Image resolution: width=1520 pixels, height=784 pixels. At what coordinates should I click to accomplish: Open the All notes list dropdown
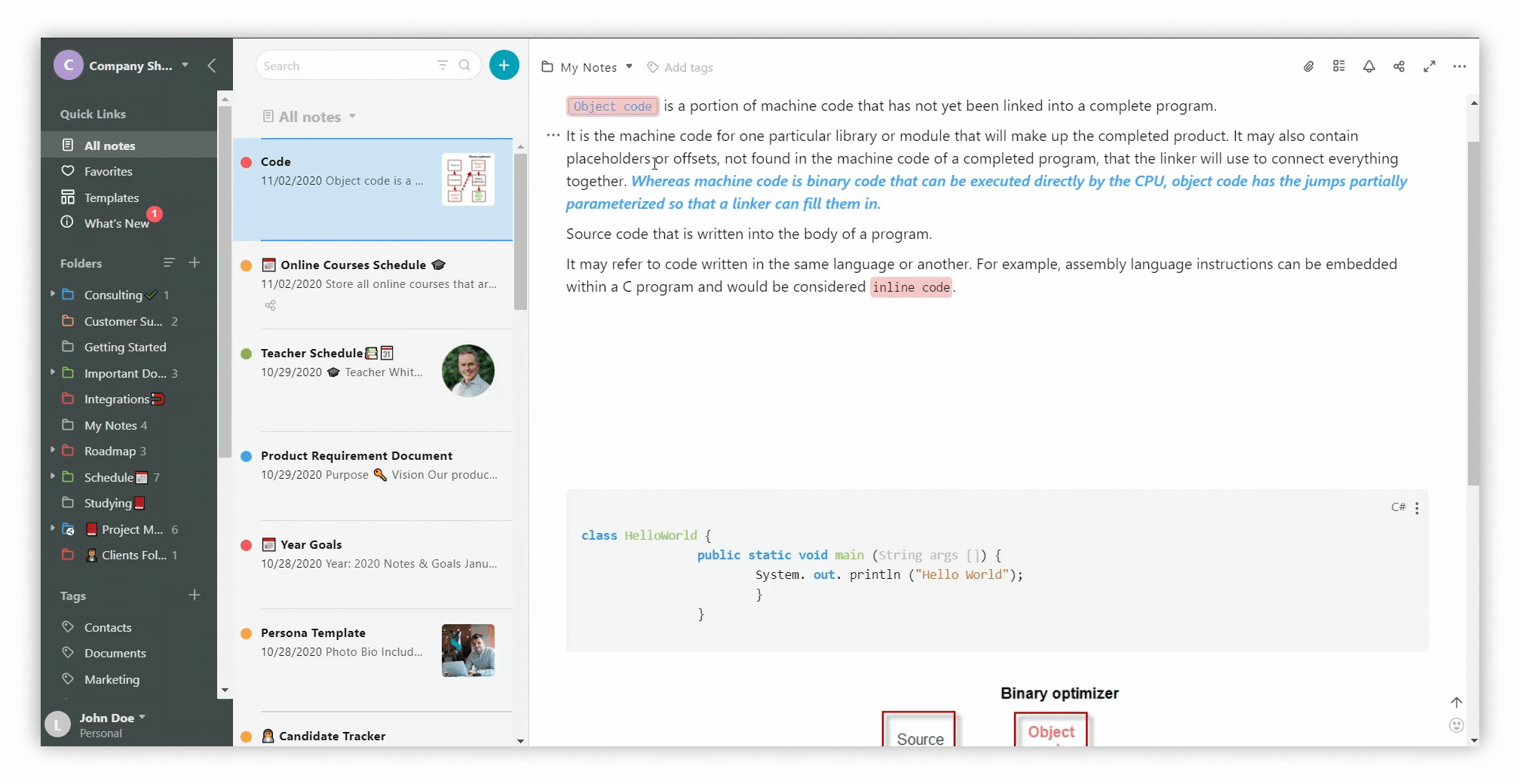click(353, 116)
